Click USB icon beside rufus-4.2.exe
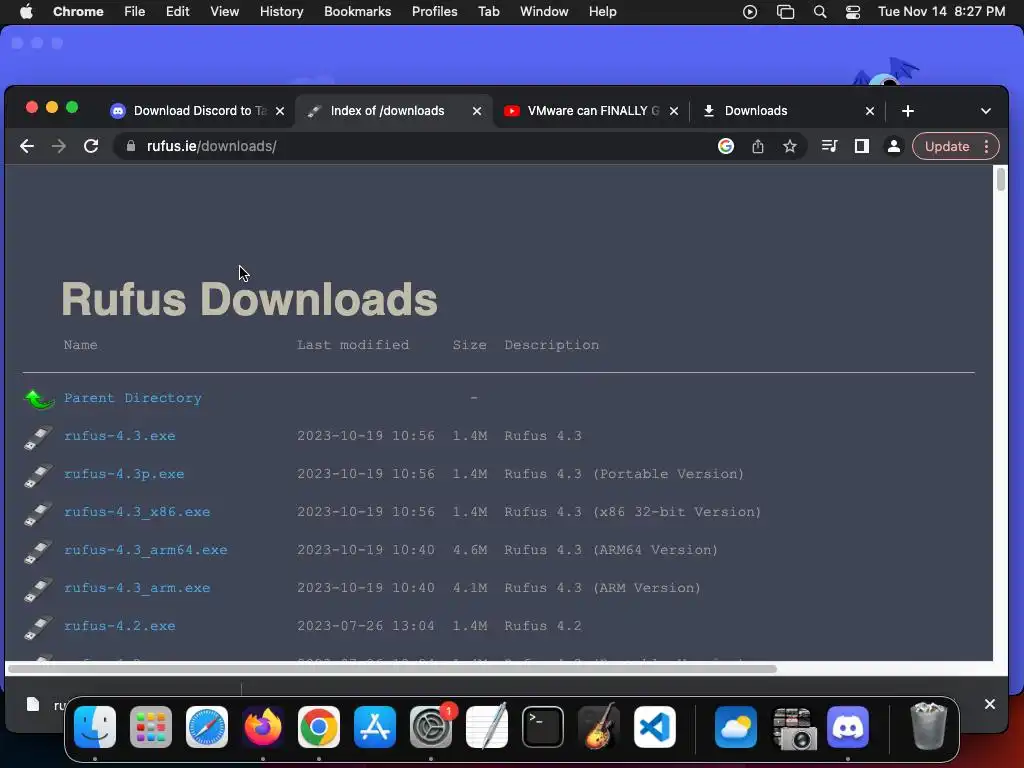This screenshot has height=768, width=1024. (x=39, y=627)
